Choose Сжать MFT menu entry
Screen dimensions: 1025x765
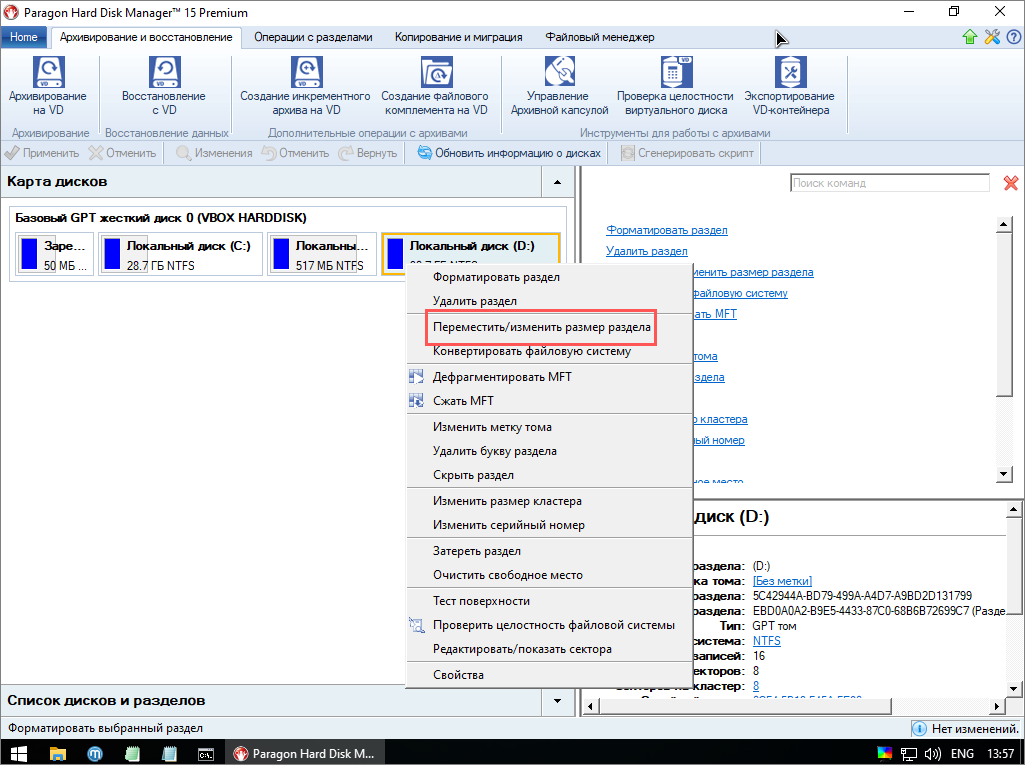click(x=549, y=401)
